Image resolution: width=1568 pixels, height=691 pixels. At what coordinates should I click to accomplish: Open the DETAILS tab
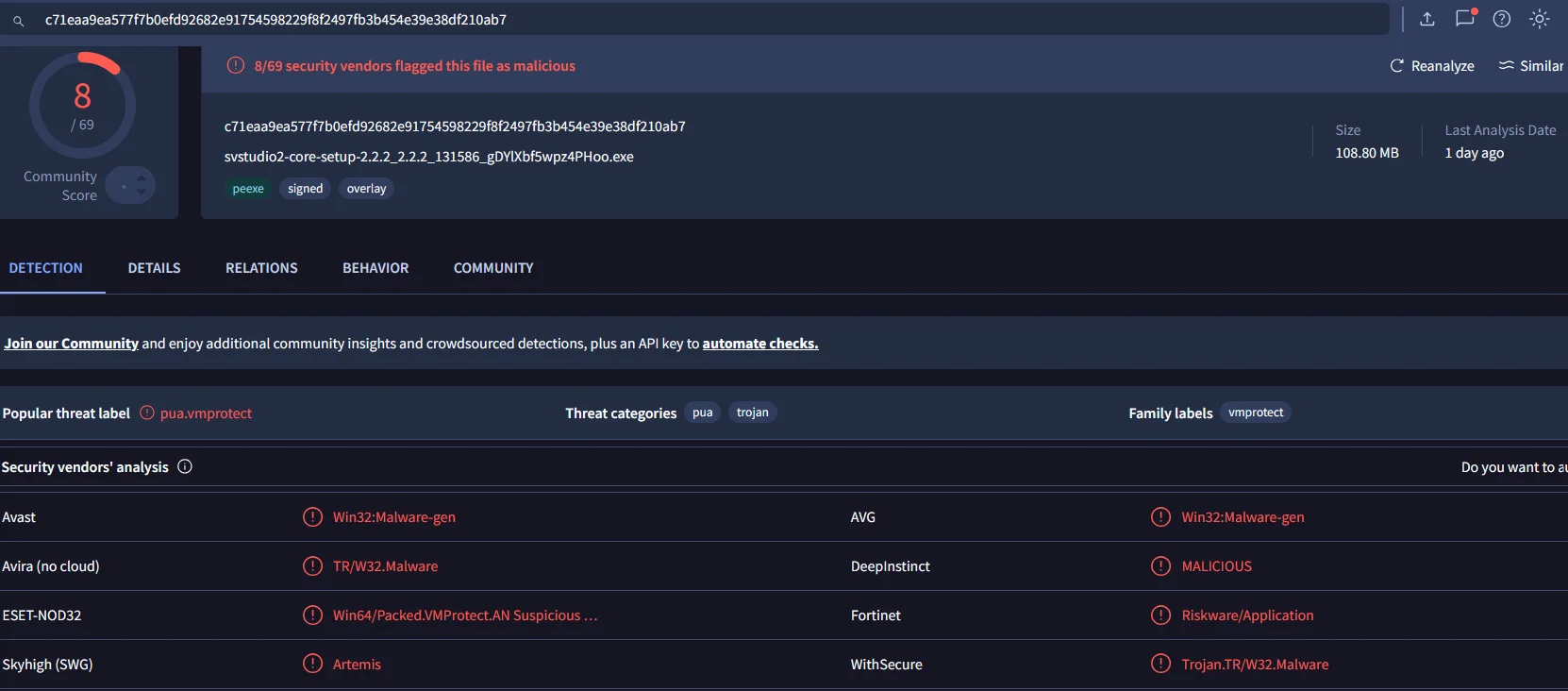click(x=154, y=268)
